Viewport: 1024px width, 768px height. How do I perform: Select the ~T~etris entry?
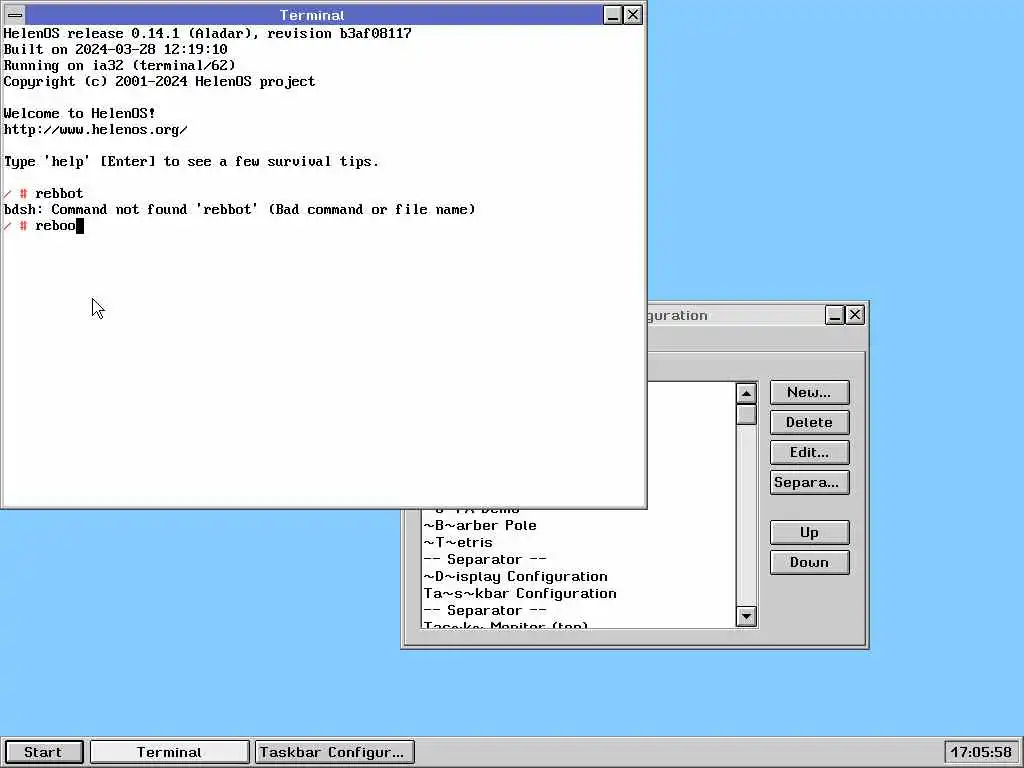point(579,543)
